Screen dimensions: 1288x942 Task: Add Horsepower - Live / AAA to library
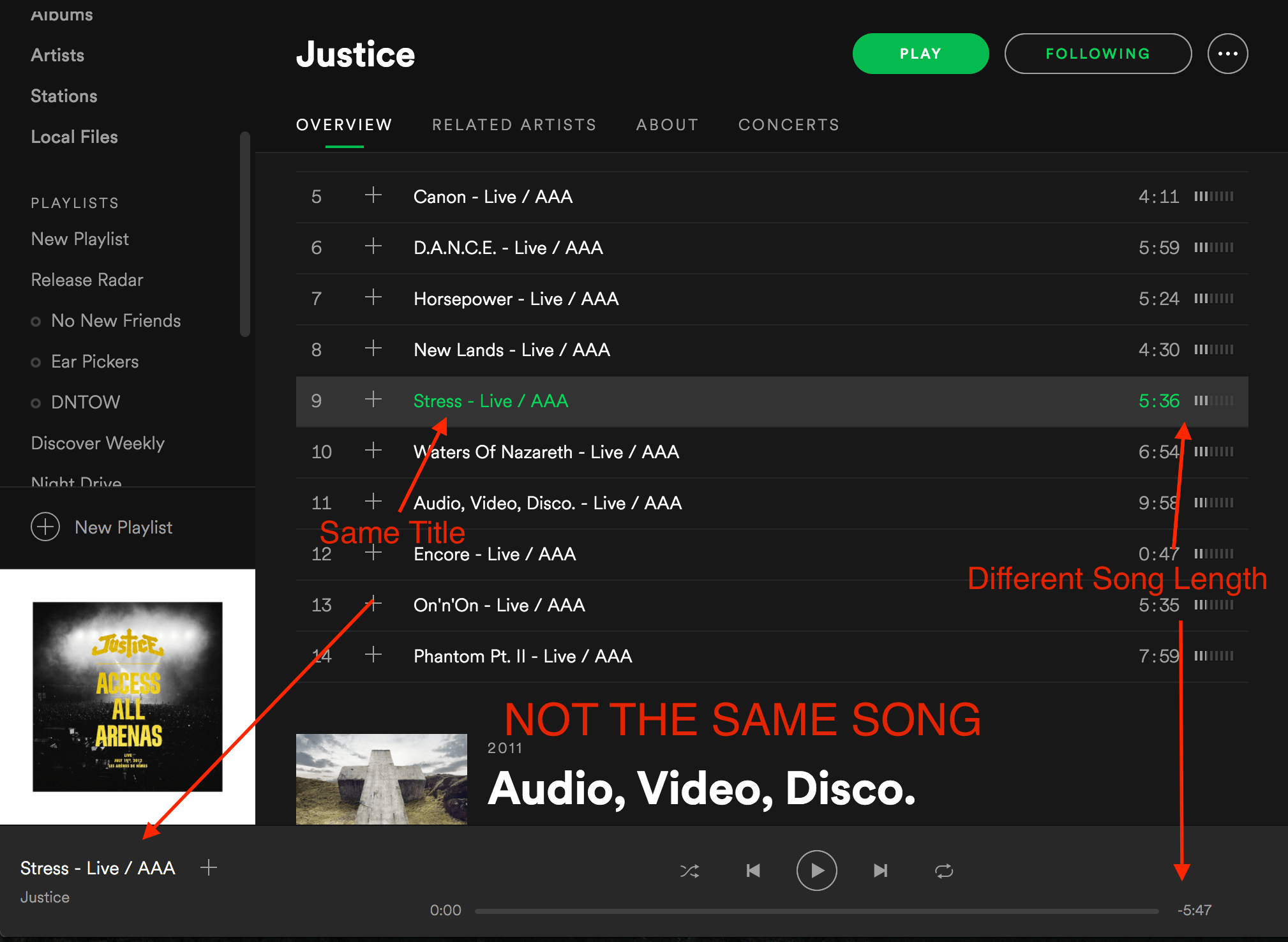[373, 297]
